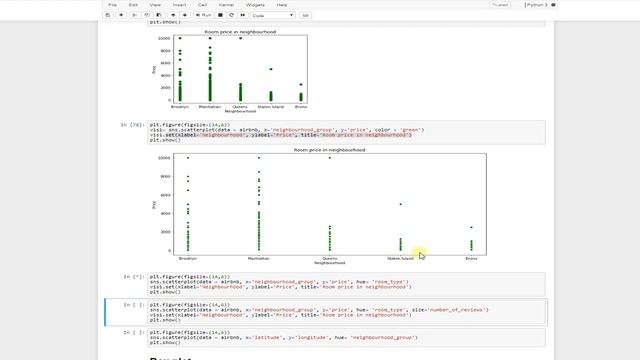Copy the selected cell with the copy icon

coord(147,15)
